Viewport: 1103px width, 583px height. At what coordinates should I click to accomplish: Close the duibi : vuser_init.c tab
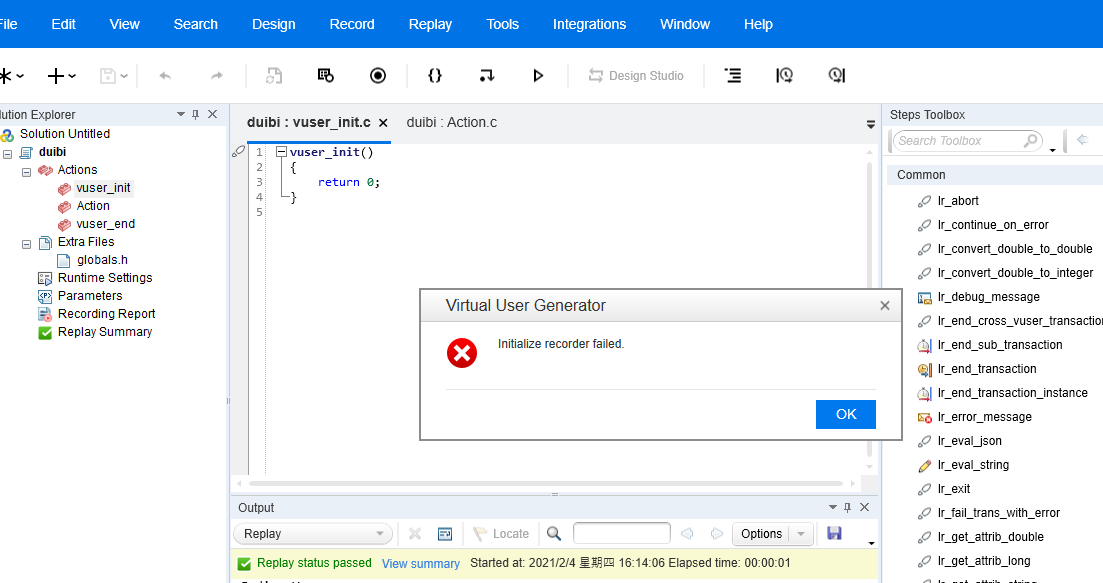click(383, 123)
